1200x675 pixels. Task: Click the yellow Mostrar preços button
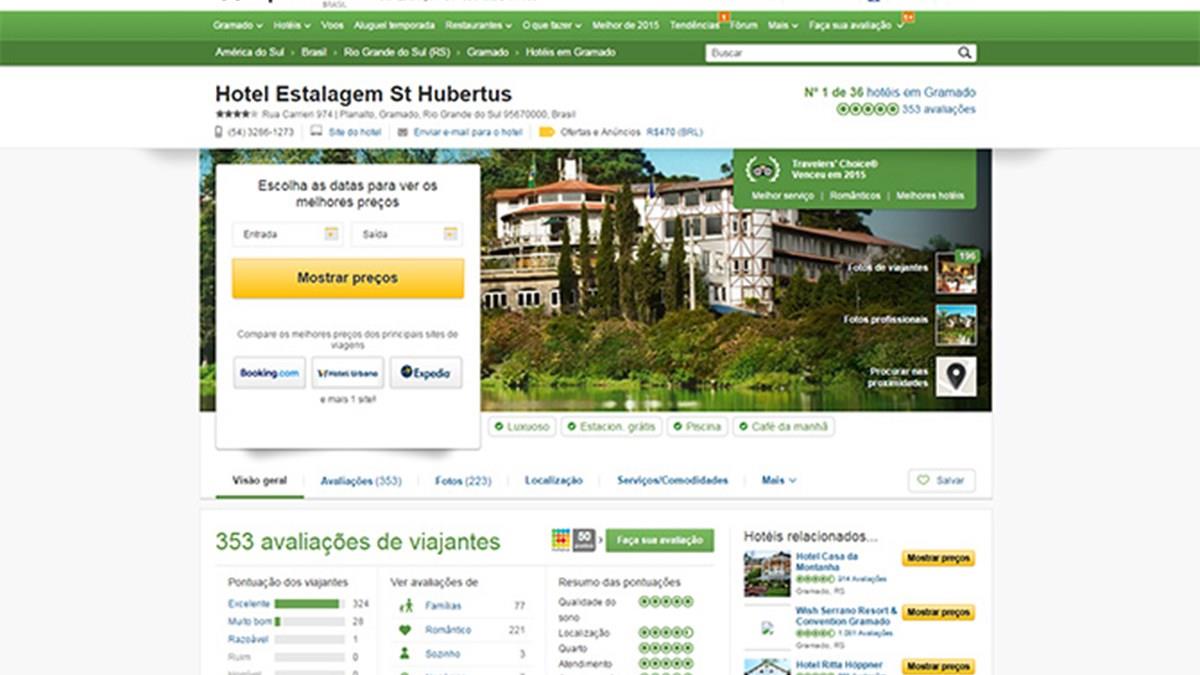pyautogui.click(x=347, y=278)
